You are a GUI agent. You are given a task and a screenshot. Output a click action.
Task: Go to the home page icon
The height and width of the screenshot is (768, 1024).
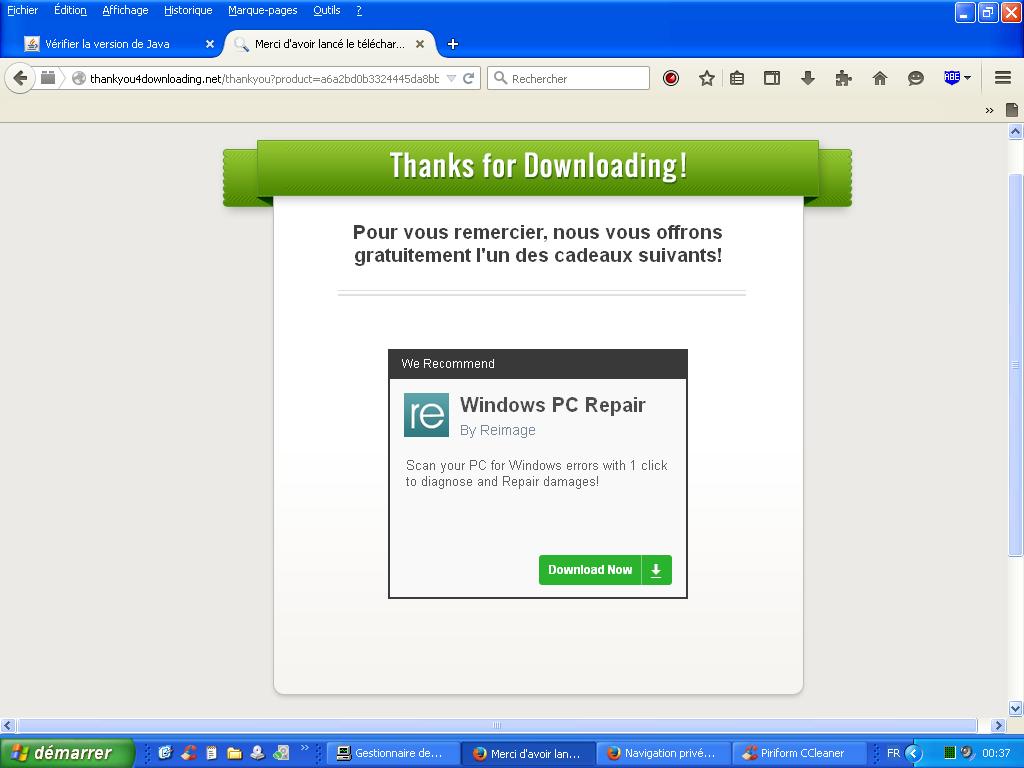880,78
